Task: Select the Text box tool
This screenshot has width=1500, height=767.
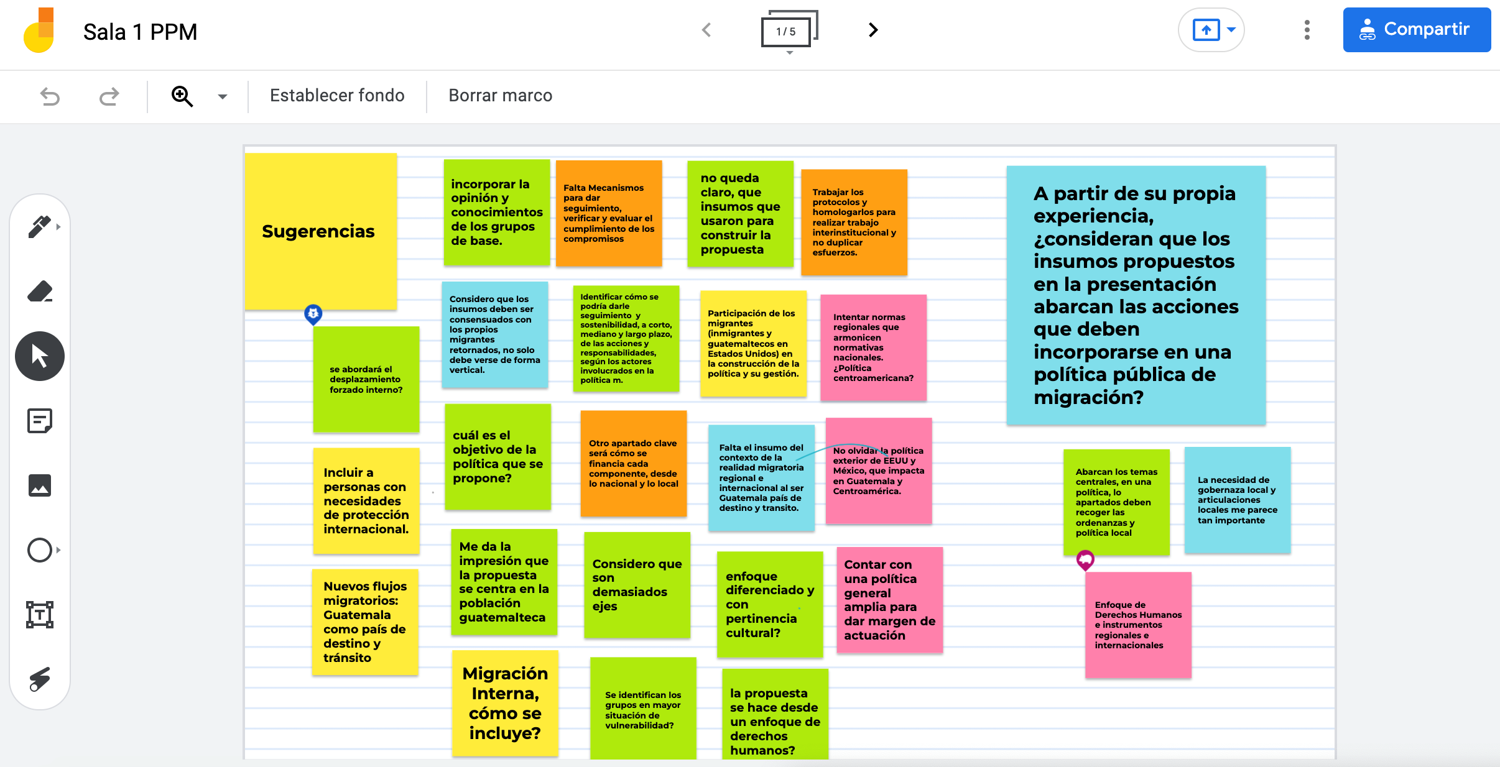Action: point(40,615)
